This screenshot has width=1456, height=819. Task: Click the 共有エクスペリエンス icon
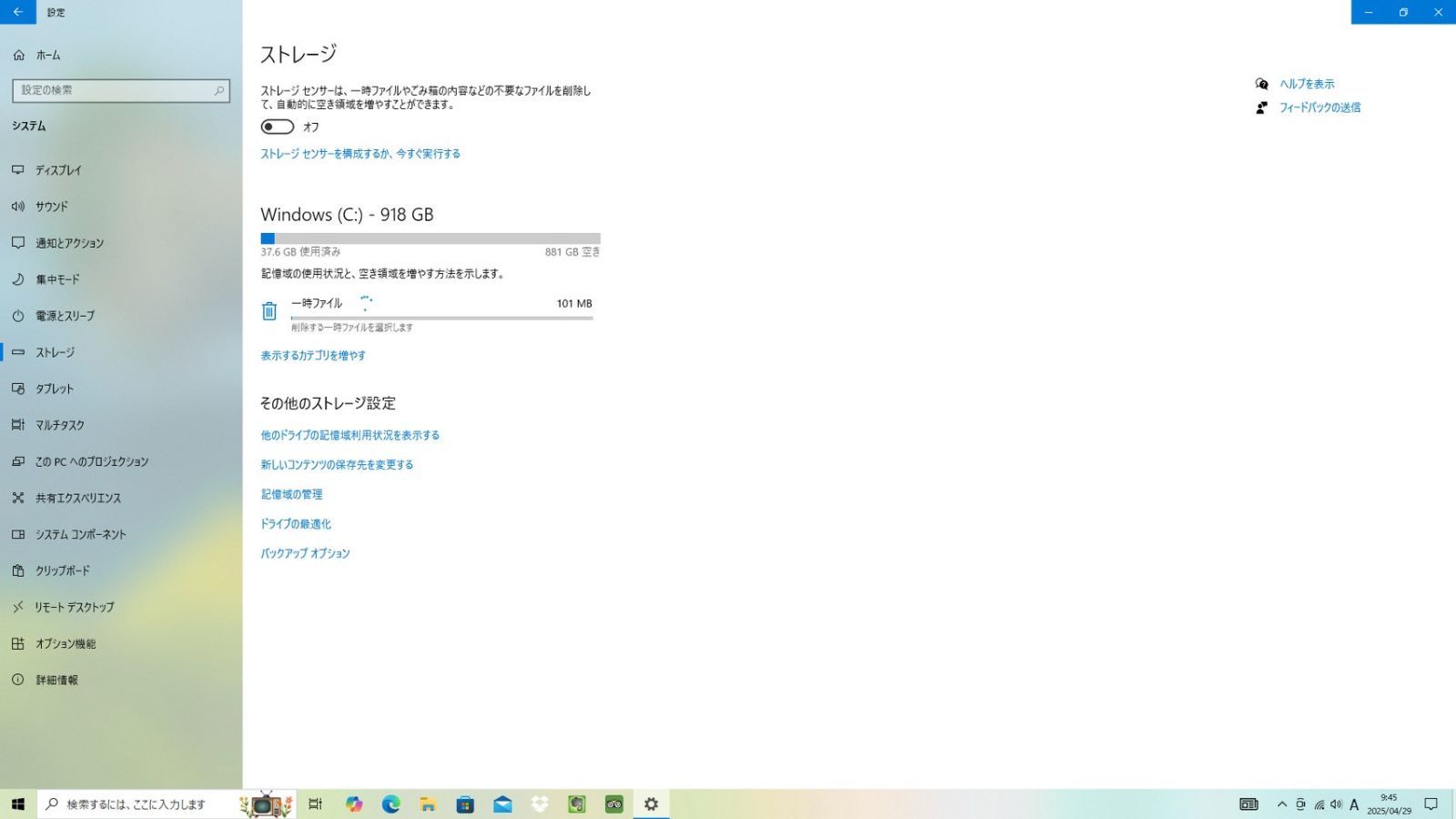18,498
